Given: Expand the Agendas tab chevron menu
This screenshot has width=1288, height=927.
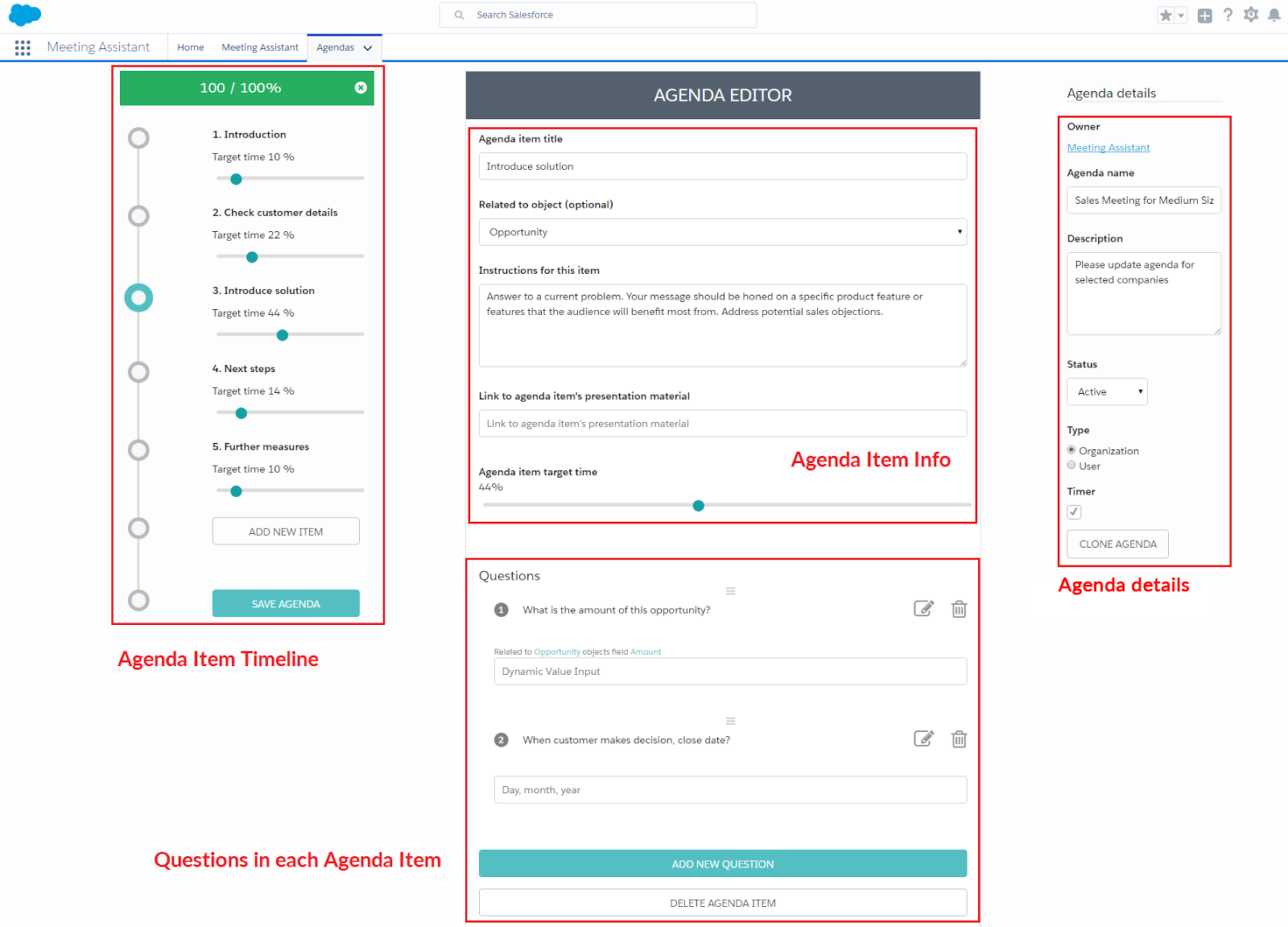Looking at the screenshot, I should pyautogui.click(x=368, y=48).
